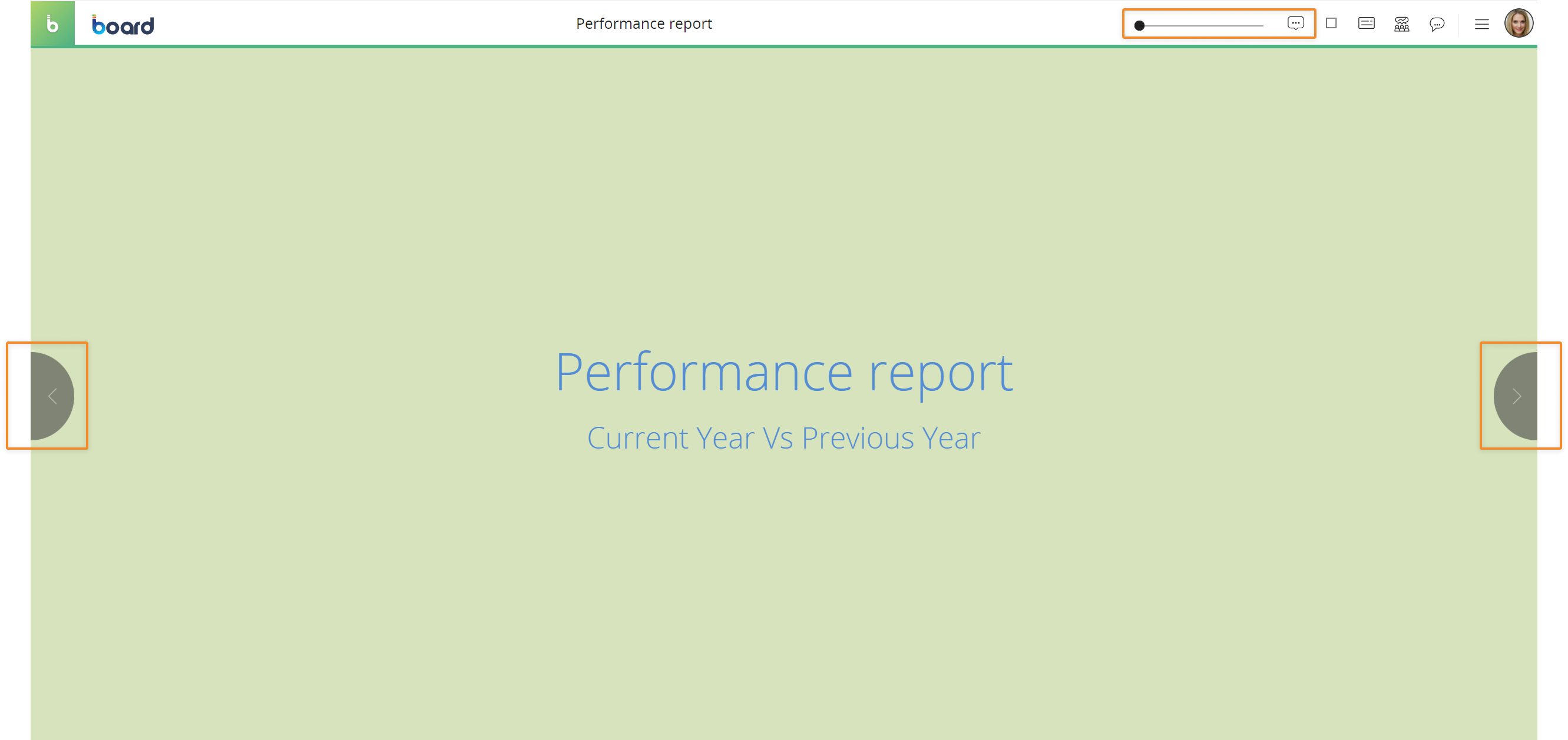
Task: Open the round chat bubble comments icon
Action: point(1437,24)
